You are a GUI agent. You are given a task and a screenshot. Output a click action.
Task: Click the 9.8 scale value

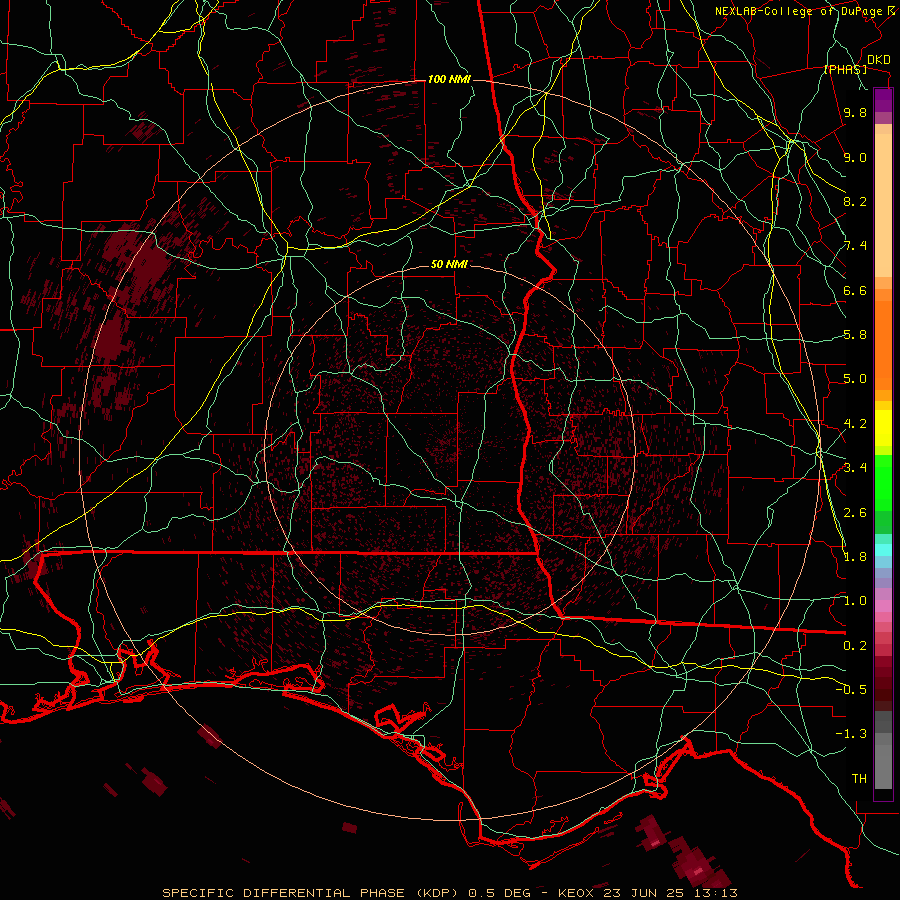pyautogui.click(x=855, y=112)
